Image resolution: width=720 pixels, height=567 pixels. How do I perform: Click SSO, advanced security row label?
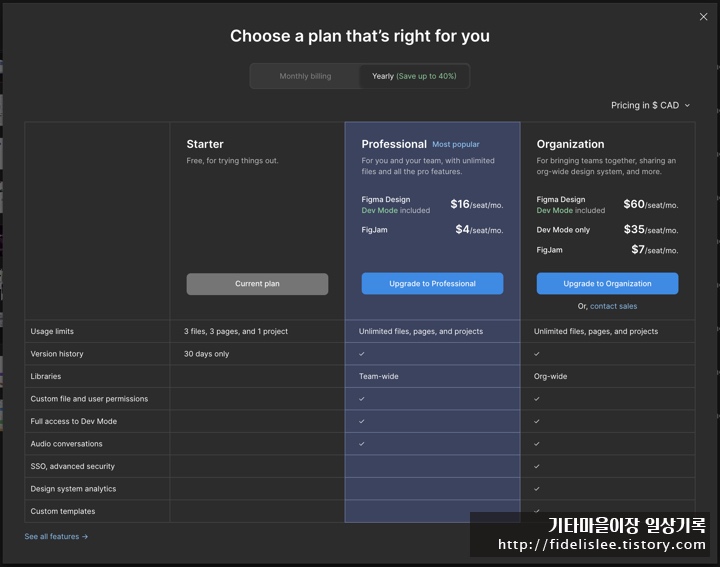(x=73, y=466)
